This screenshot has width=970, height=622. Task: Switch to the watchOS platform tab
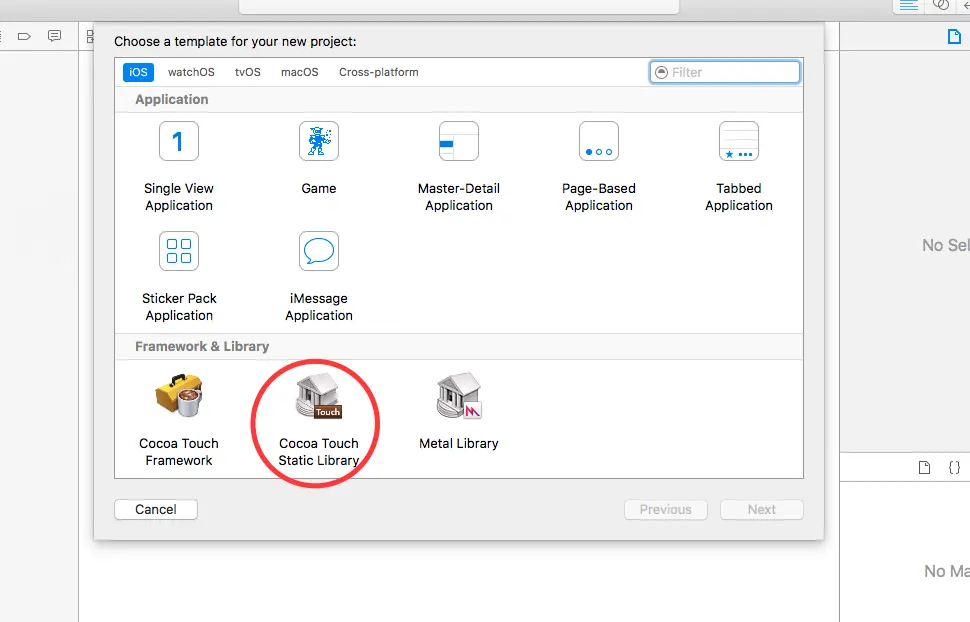tap(191, 72)
